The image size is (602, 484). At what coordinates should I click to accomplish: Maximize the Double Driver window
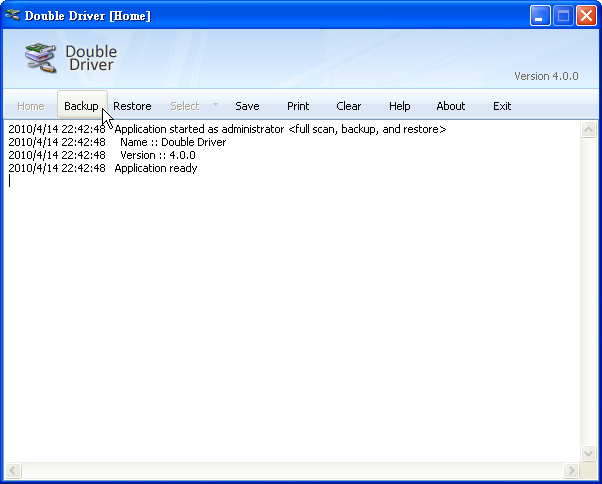point(563,16)
